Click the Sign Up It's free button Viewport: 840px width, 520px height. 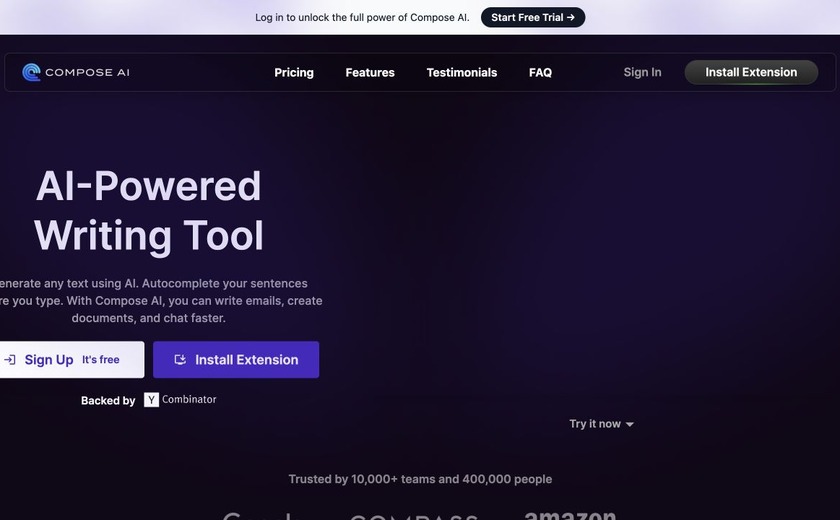(71, 360)
